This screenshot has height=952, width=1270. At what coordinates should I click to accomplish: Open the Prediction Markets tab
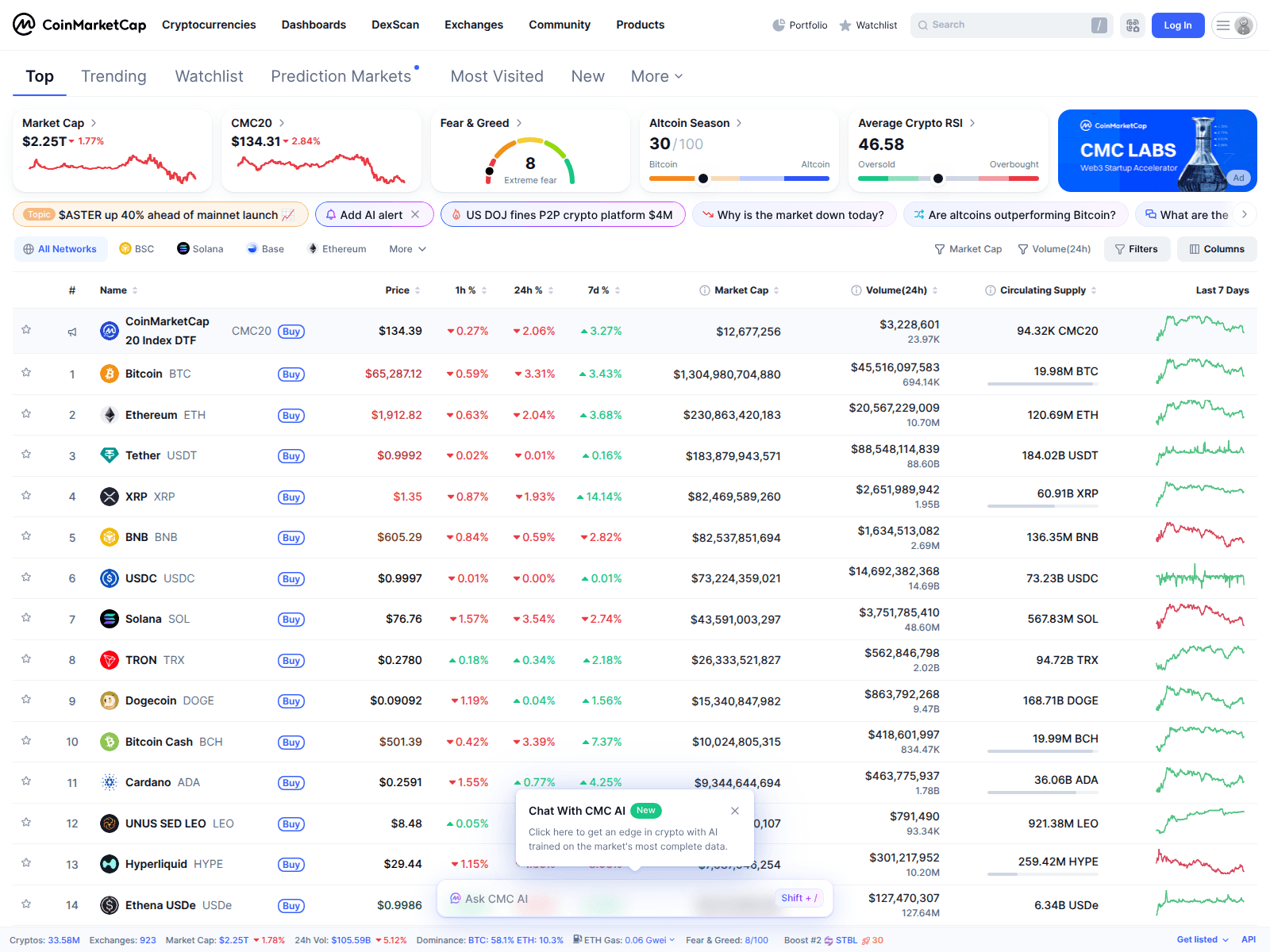pyautogui.click(x=341, y=76)
